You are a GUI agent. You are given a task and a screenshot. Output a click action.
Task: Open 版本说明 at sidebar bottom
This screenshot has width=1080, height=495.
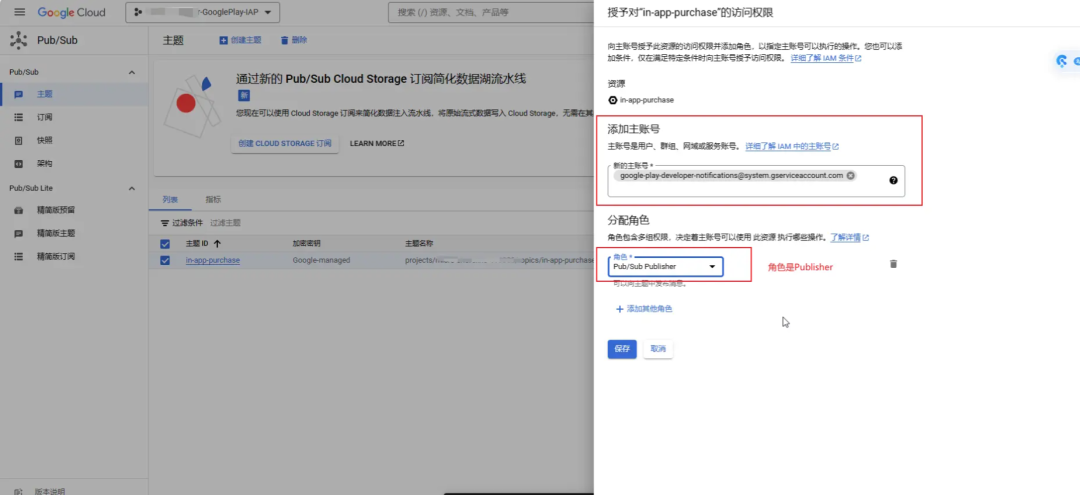tap(50, 492)
